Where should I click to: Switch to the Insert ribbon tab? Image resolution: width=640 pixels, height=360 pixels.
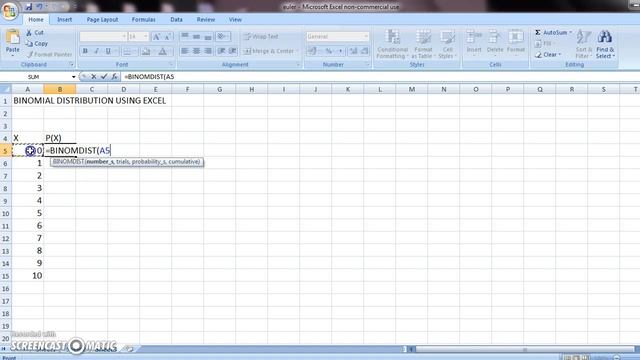pos(64,20)
